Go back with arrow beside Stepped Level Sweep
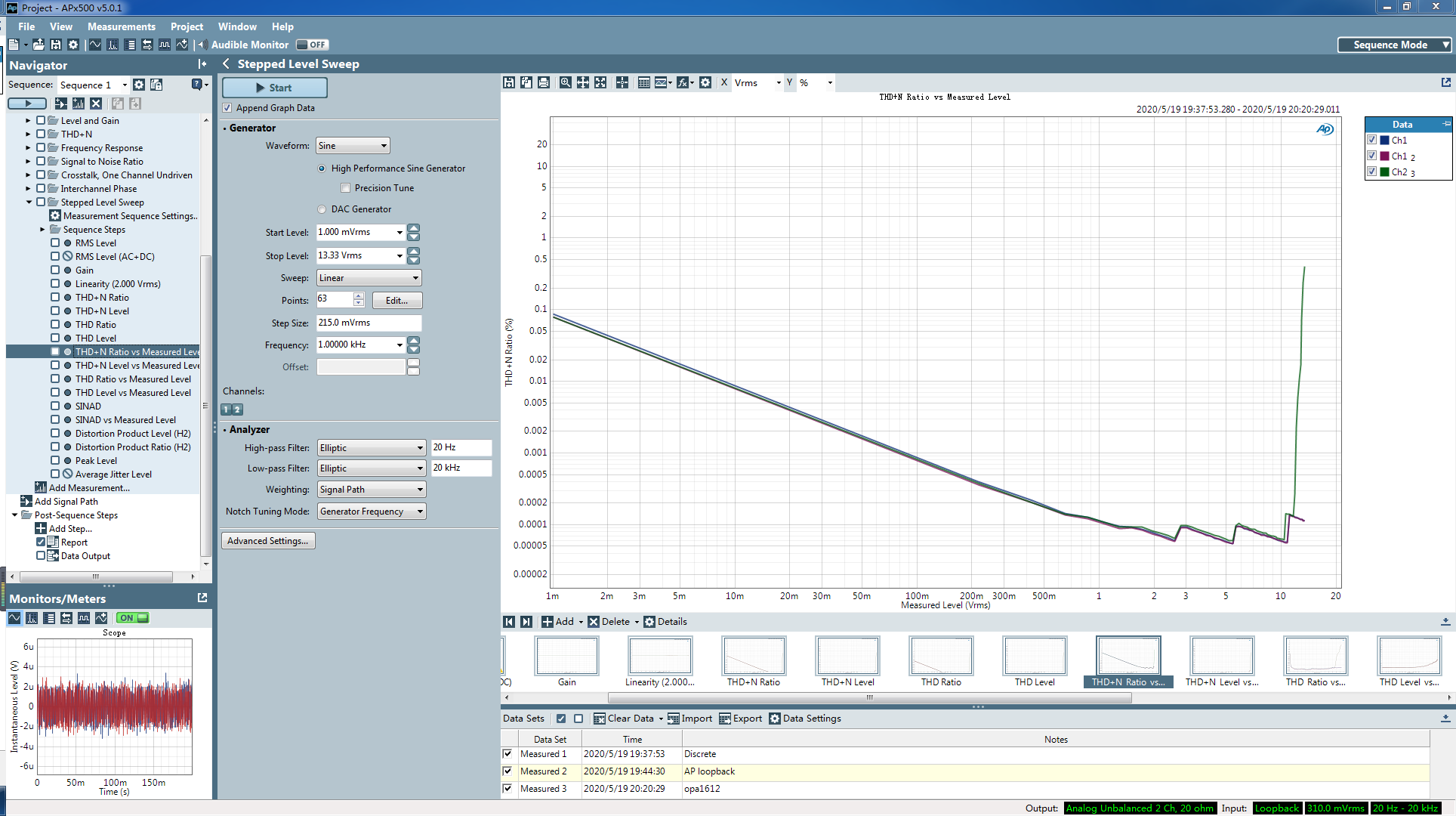The image size is (1456, 816). point(226,64)
